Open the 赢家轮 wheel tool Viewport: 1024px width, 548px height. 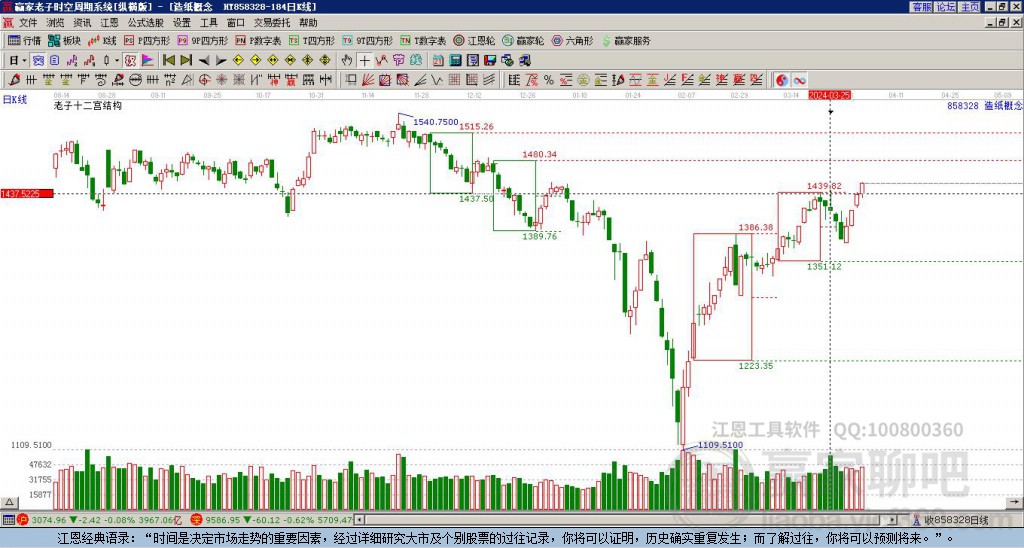pyautogui.click(x=523, y=40)
